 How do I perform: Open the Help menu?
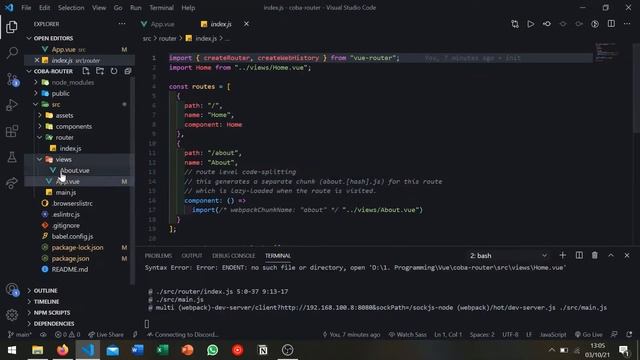(188, 7)
